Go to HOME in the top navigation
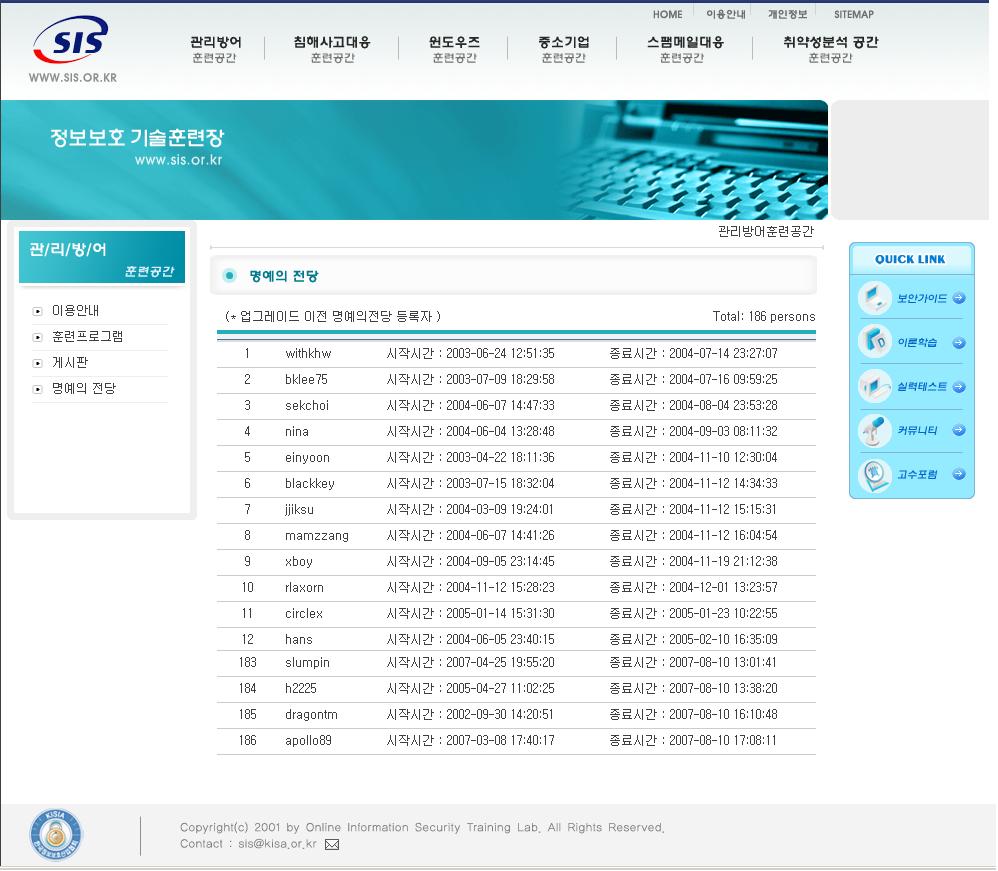This screenshot has height=871, width=998. [666, 14]
